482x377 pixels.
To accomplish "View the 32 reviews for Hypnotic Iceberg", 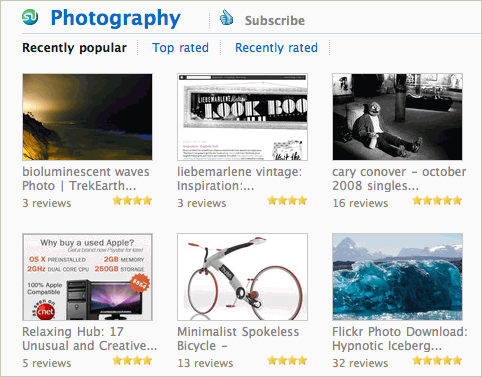I will point(360,363).
